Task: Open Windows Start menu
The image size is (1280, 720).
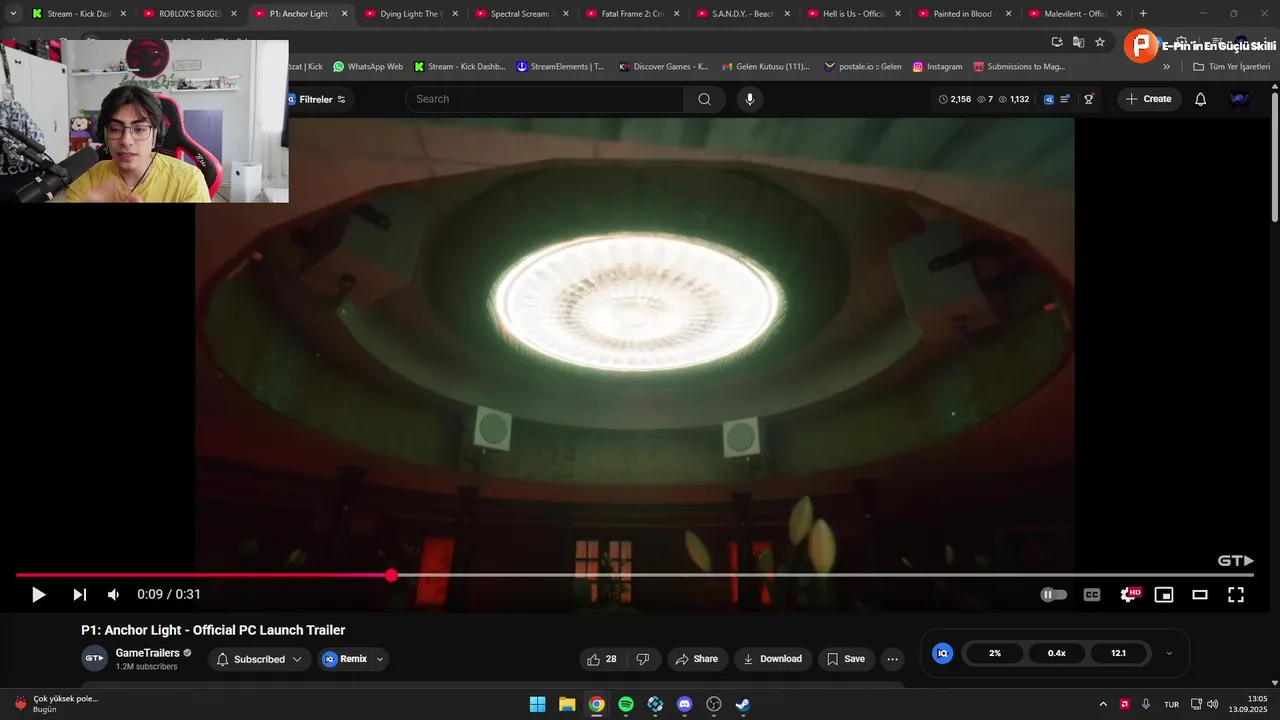Action: tap(538, 704)
